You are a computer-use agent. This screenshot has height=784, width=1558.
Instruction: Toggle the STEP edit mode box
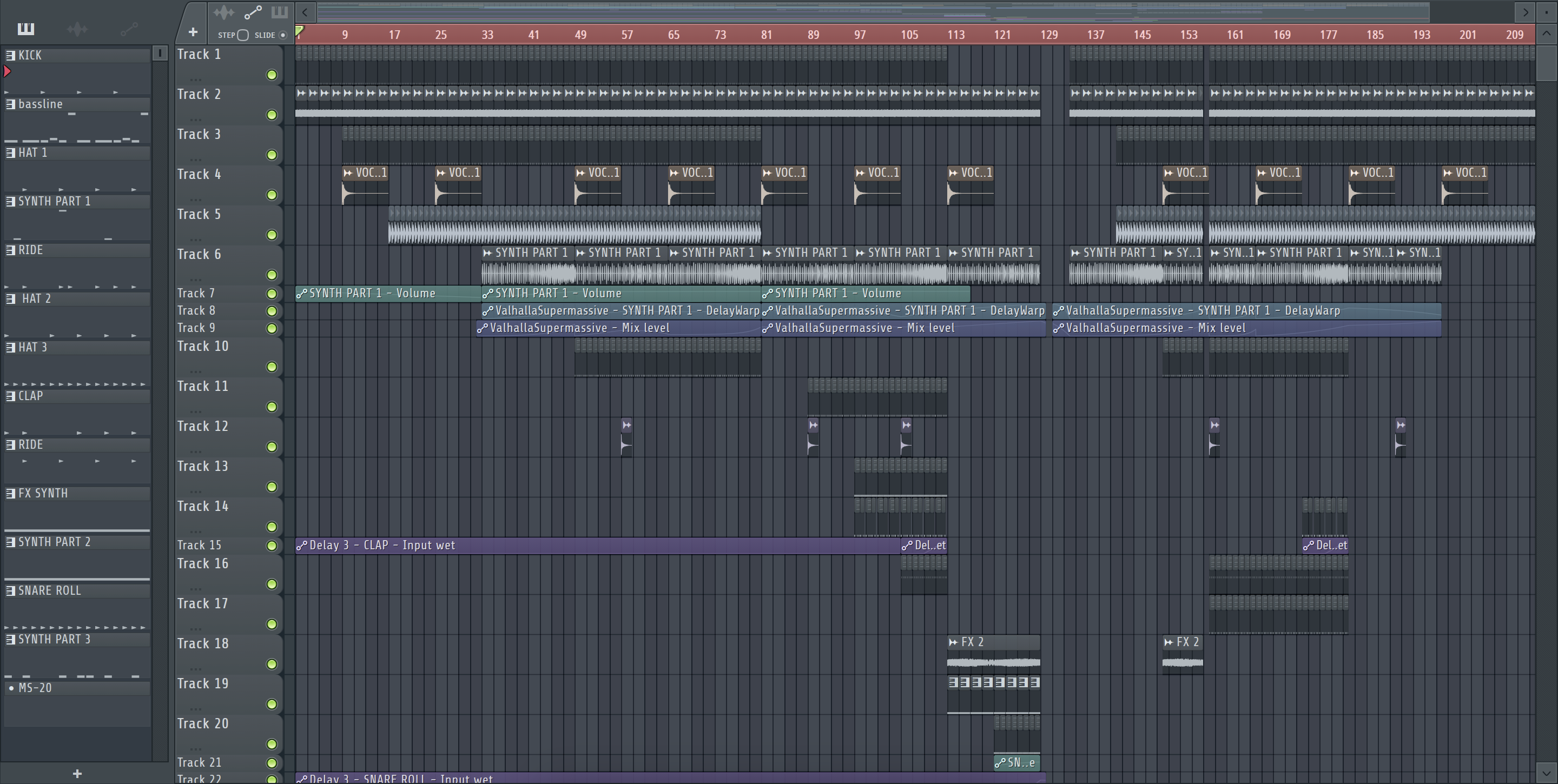click(x=243, y=35)
